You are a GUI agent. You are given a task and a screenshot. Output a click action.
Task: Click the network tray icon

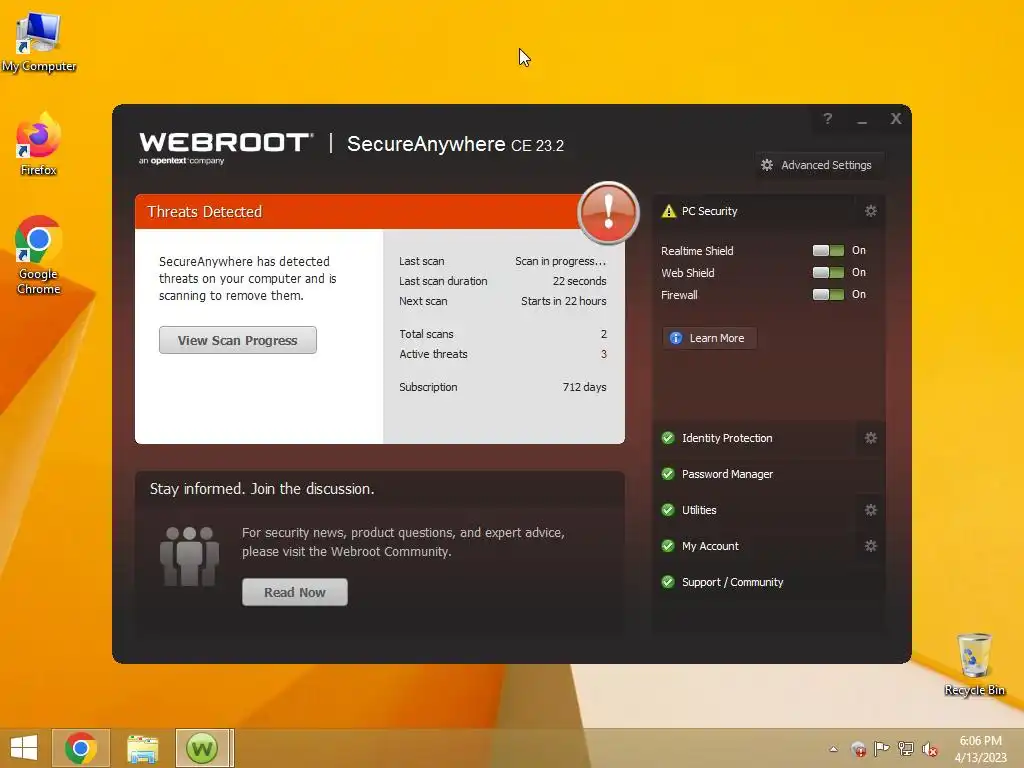tap(906, 749)
